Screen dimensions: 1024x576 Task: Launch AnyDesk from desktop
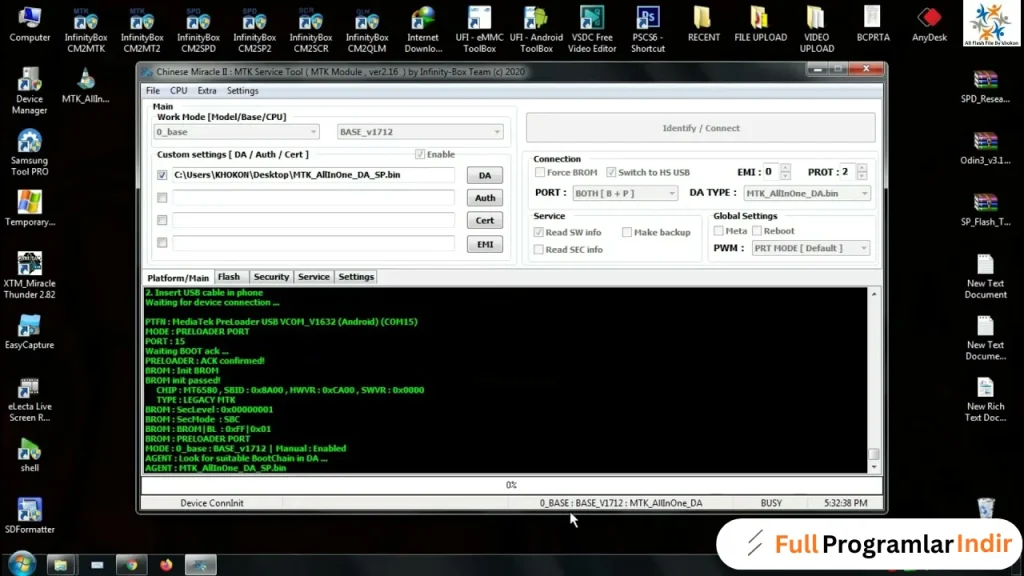click(x=929, y=25)
